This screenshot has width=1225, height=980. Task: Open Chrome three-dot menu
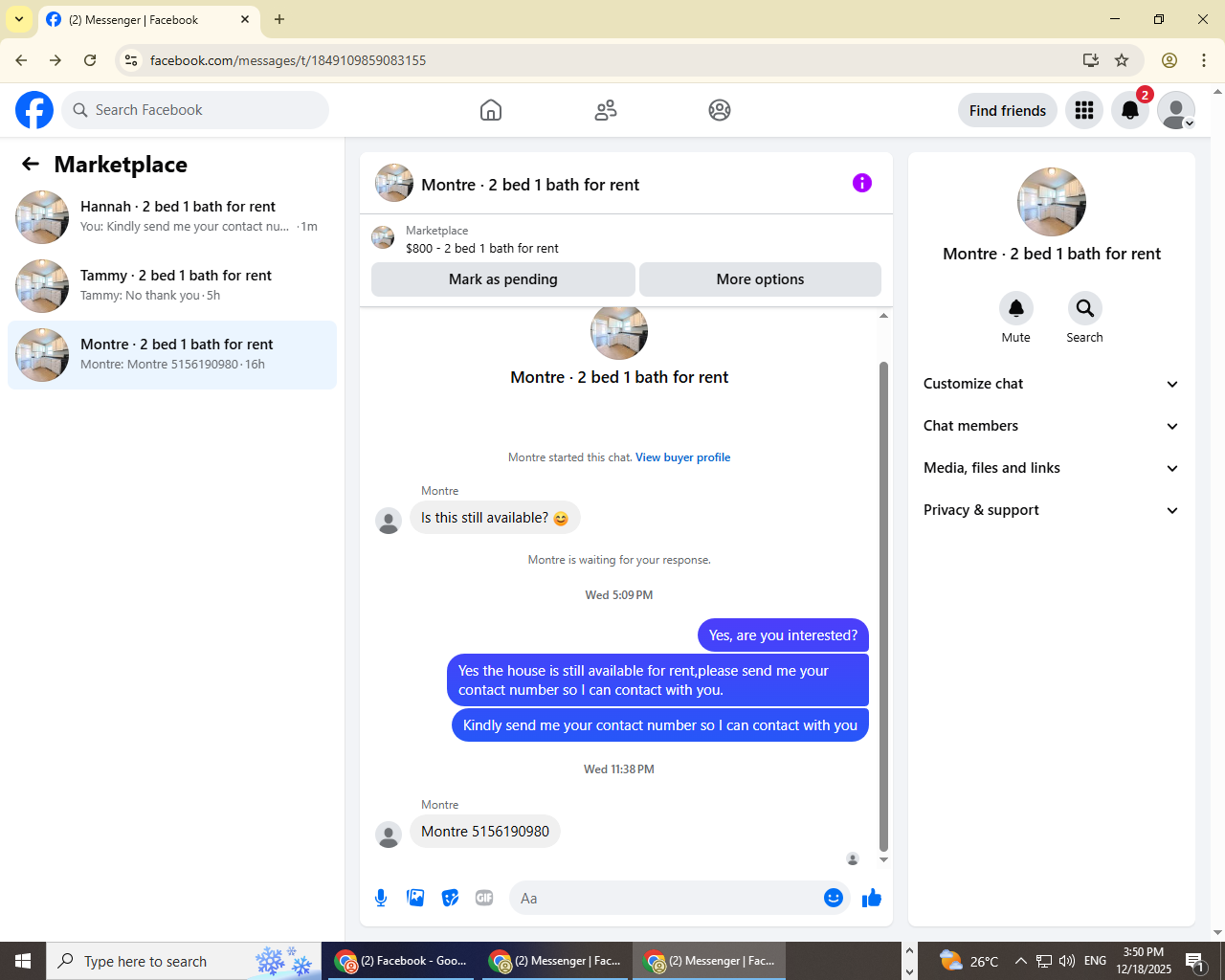[1204, 60]
